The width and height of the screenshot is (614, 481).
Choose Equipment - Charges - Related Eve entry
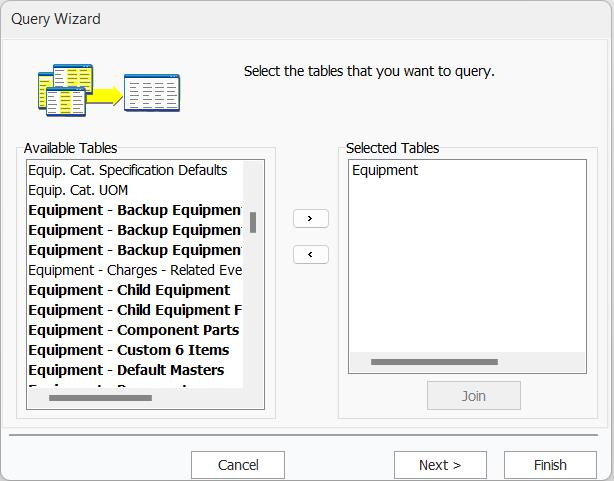pyautogui.click(x=135, y=270)
